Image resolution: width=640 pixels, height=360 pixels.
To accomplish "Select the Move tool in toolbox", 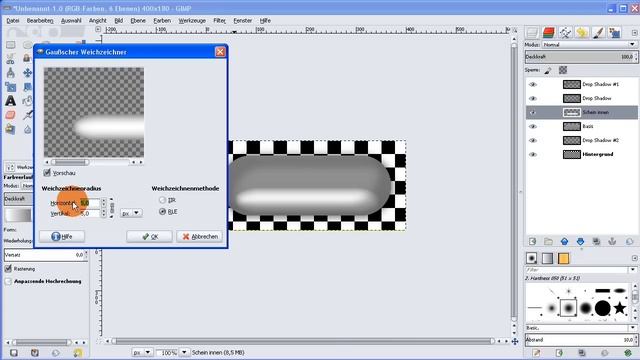I will click(x=27, y=73).
